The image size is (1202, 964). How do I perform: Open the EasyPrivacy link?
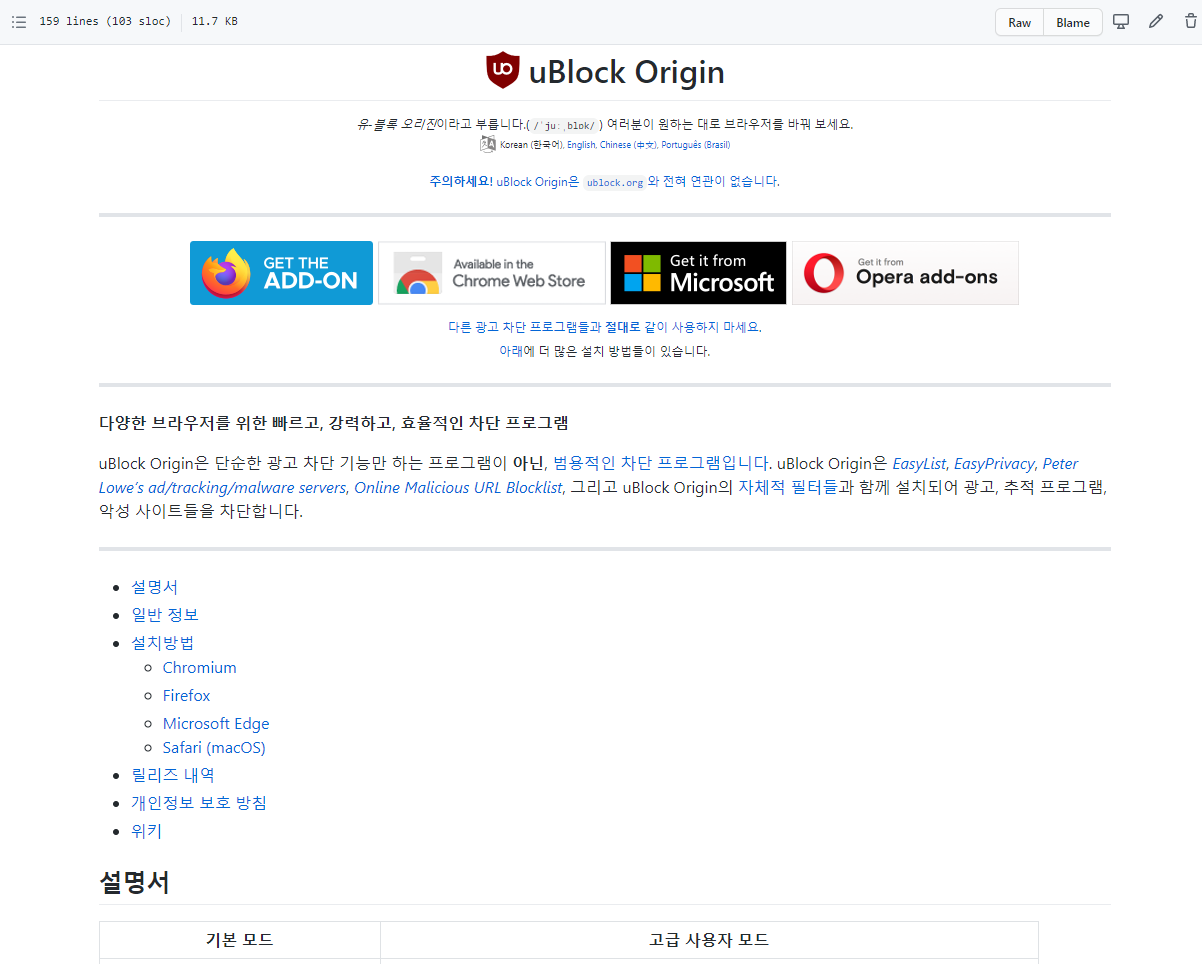click(994, 463)
